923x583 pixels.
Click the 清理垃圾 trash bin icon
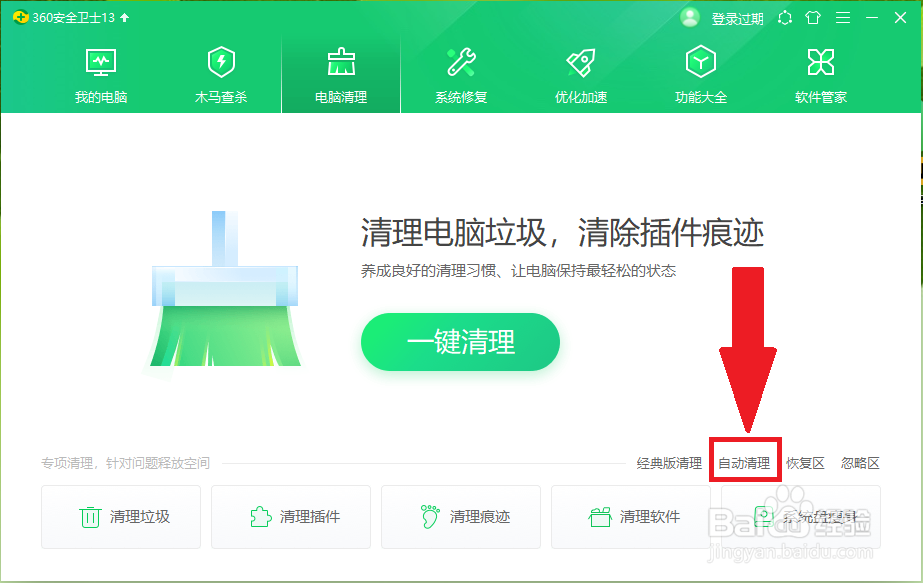click(x=87, y=516)
